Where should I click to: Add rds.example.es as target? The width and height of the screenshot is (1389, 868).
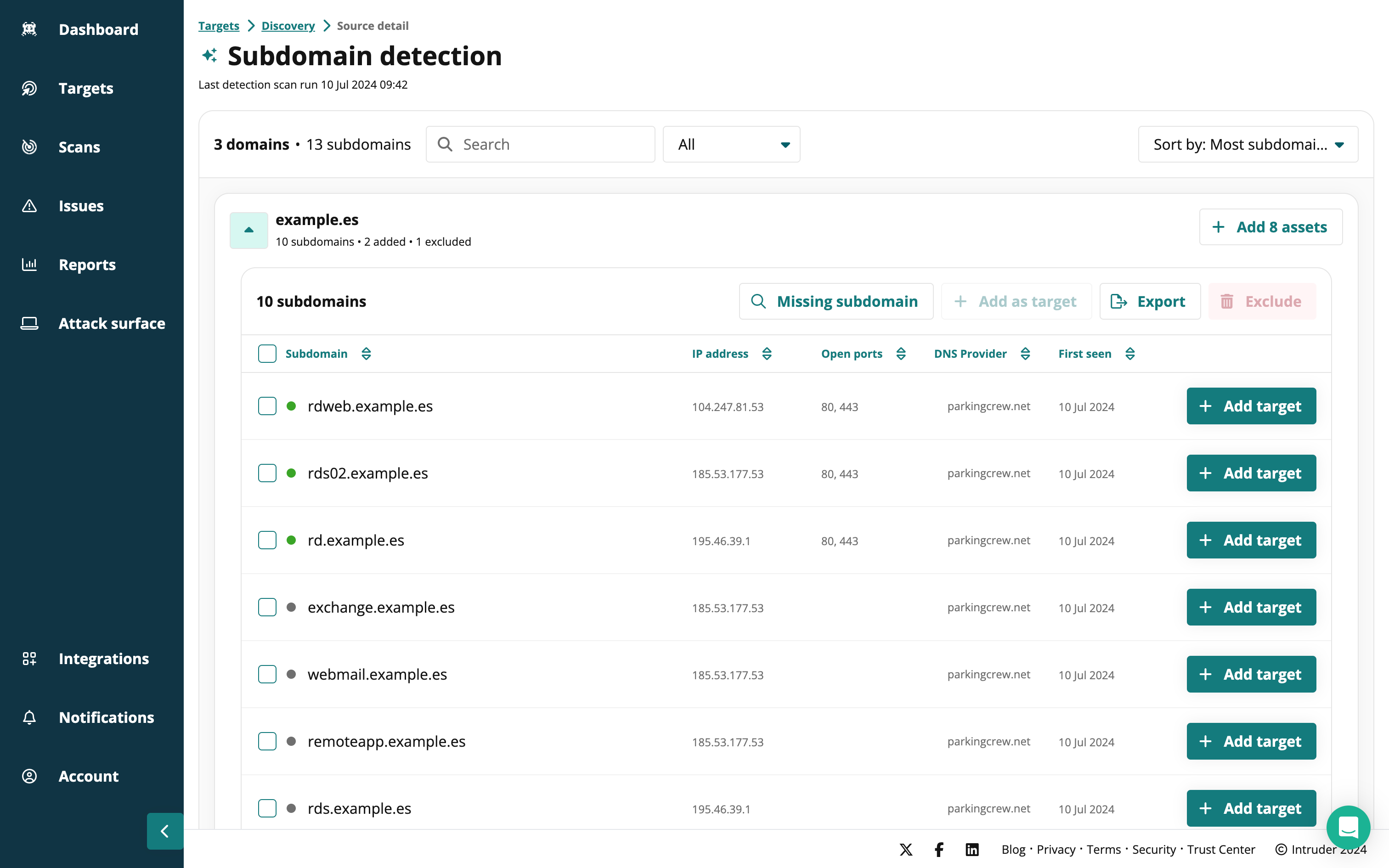click(1251, 808)
